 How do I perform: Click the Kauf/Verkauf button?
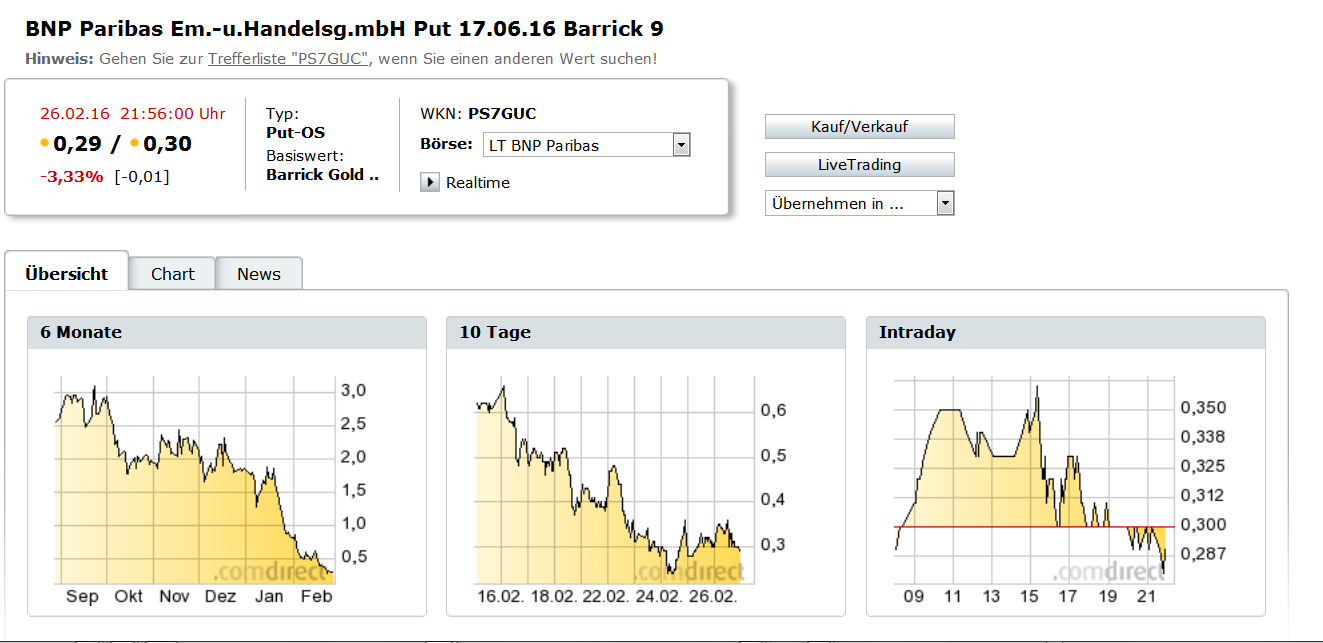pos(859,127)
